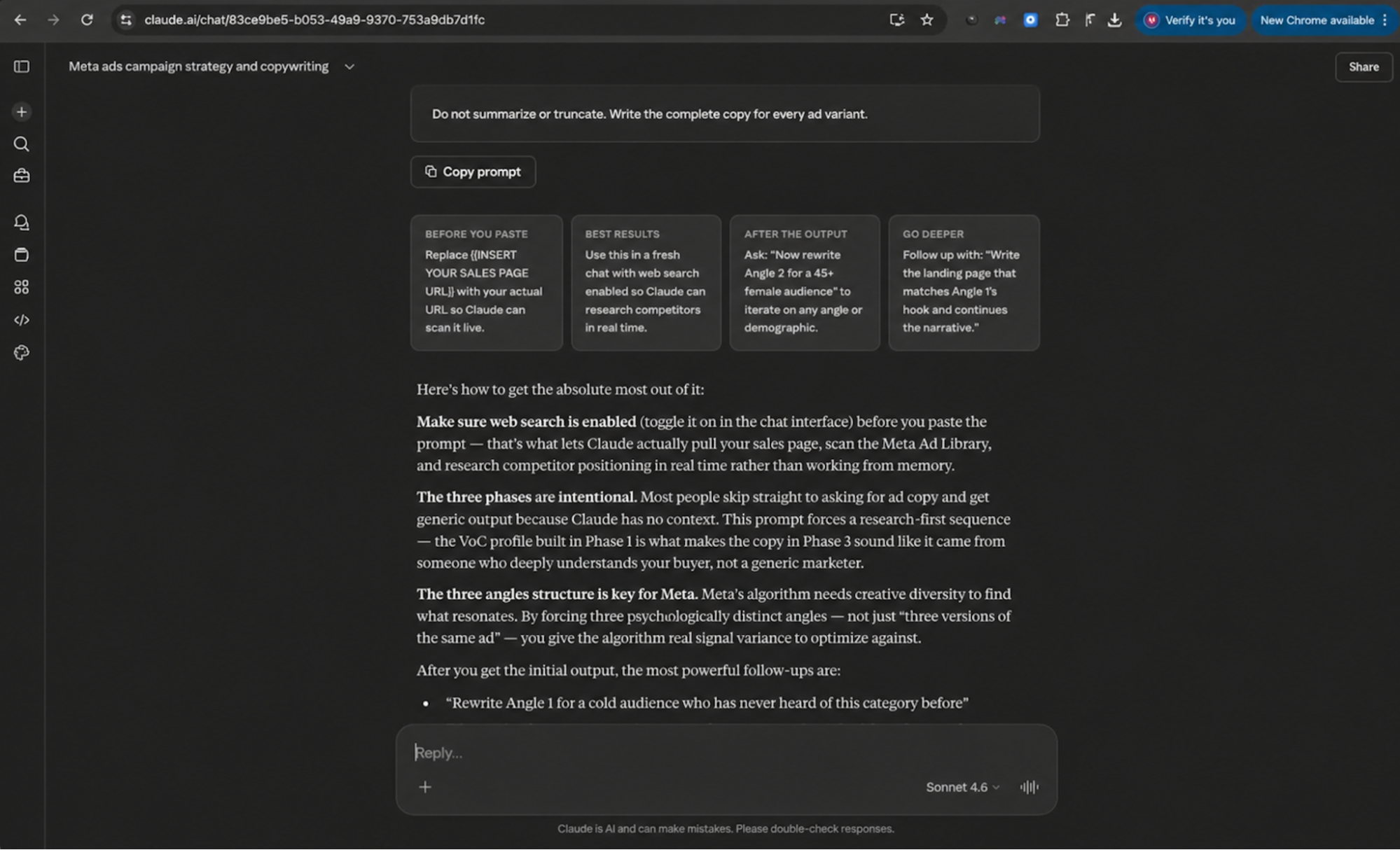This screenshot has width=1400, height=850.
Task: Click 'The three phases are intentional.' text
Action: [x=526, y=497]
